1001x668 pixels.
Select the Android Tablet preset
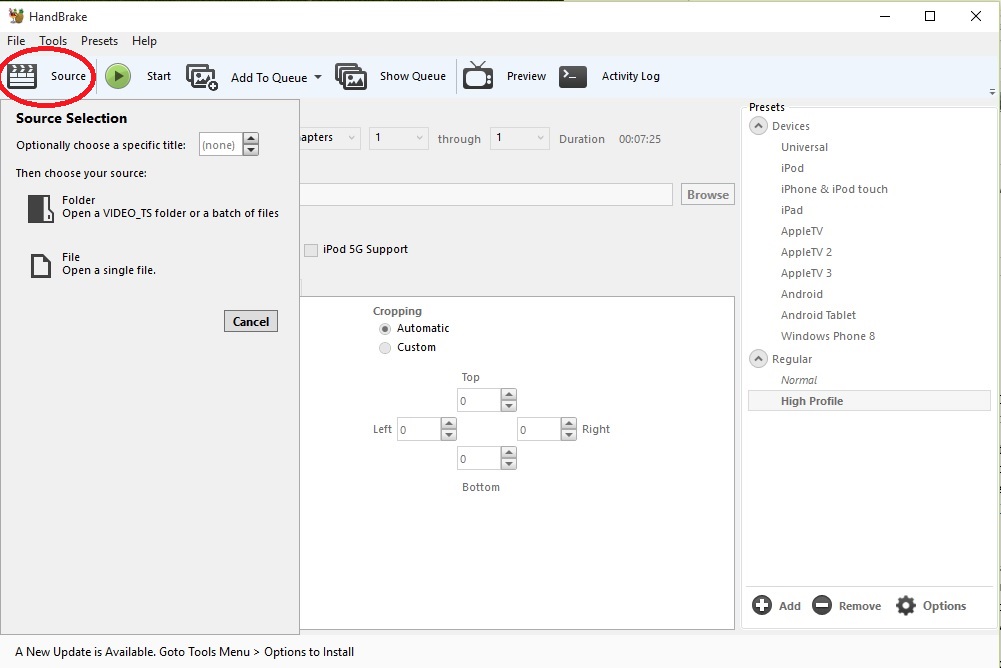[818, 315]
